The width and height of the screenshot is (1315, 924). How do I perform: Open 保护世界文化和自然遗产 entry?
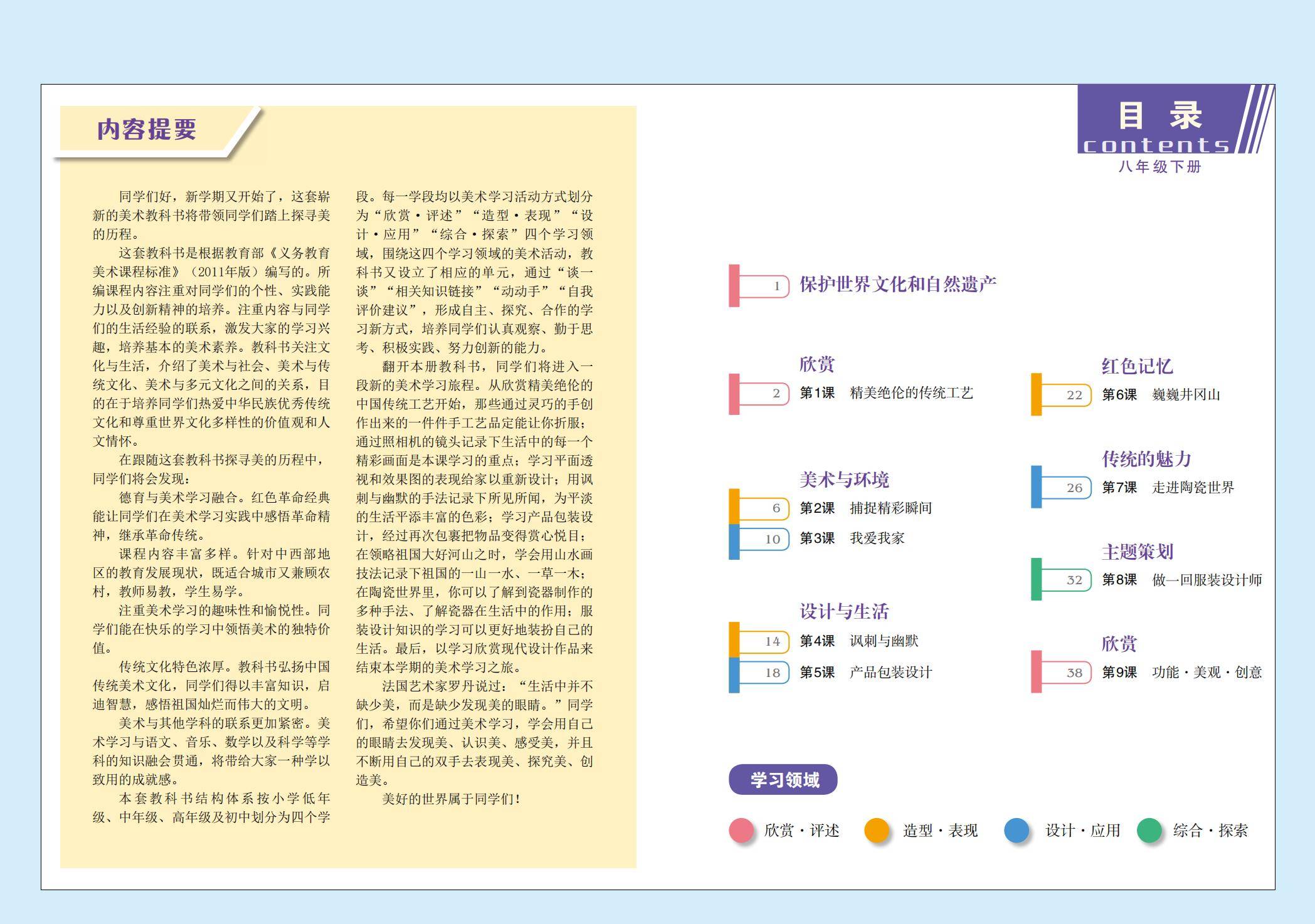(897, 285)
